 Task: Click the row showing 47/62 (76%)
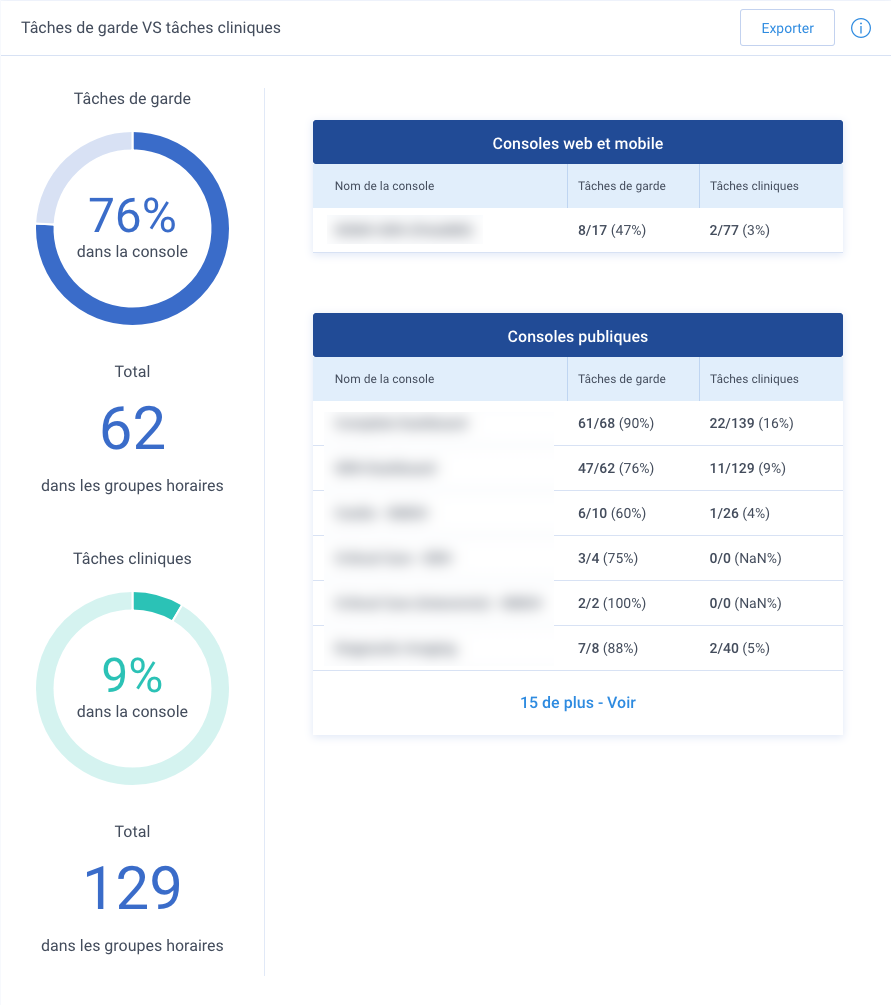tap(578, 468)
